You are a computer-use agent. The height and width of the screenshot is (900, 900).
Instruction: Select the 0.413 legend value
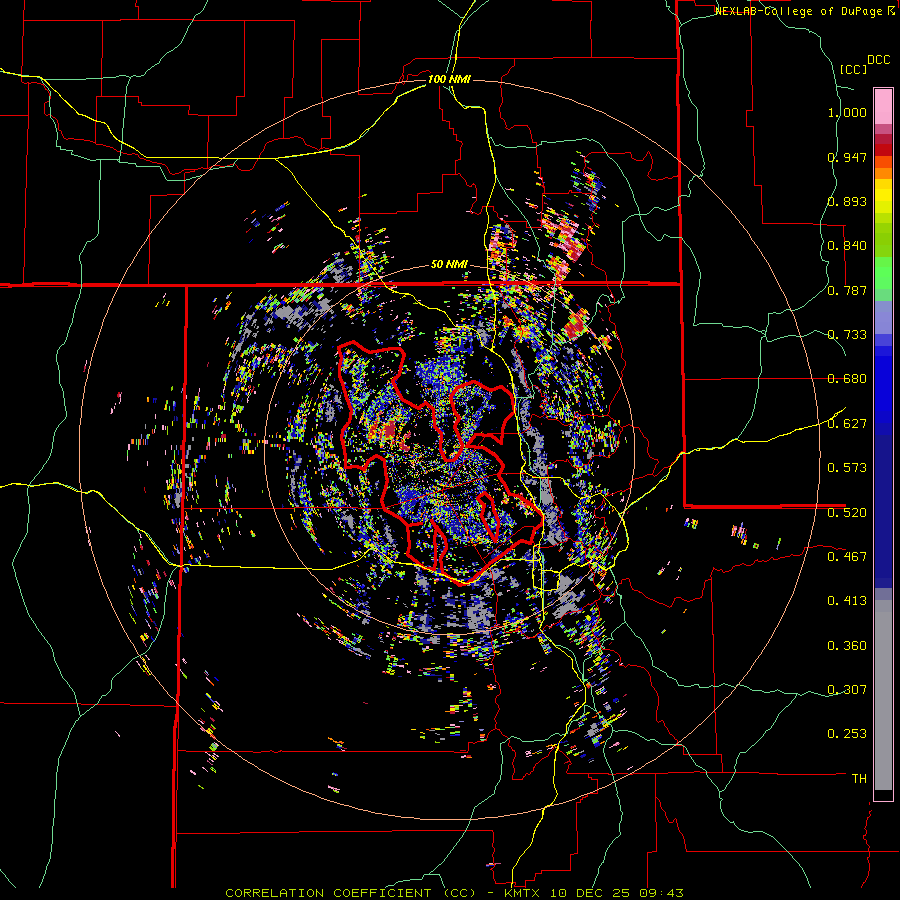(847, 601)
